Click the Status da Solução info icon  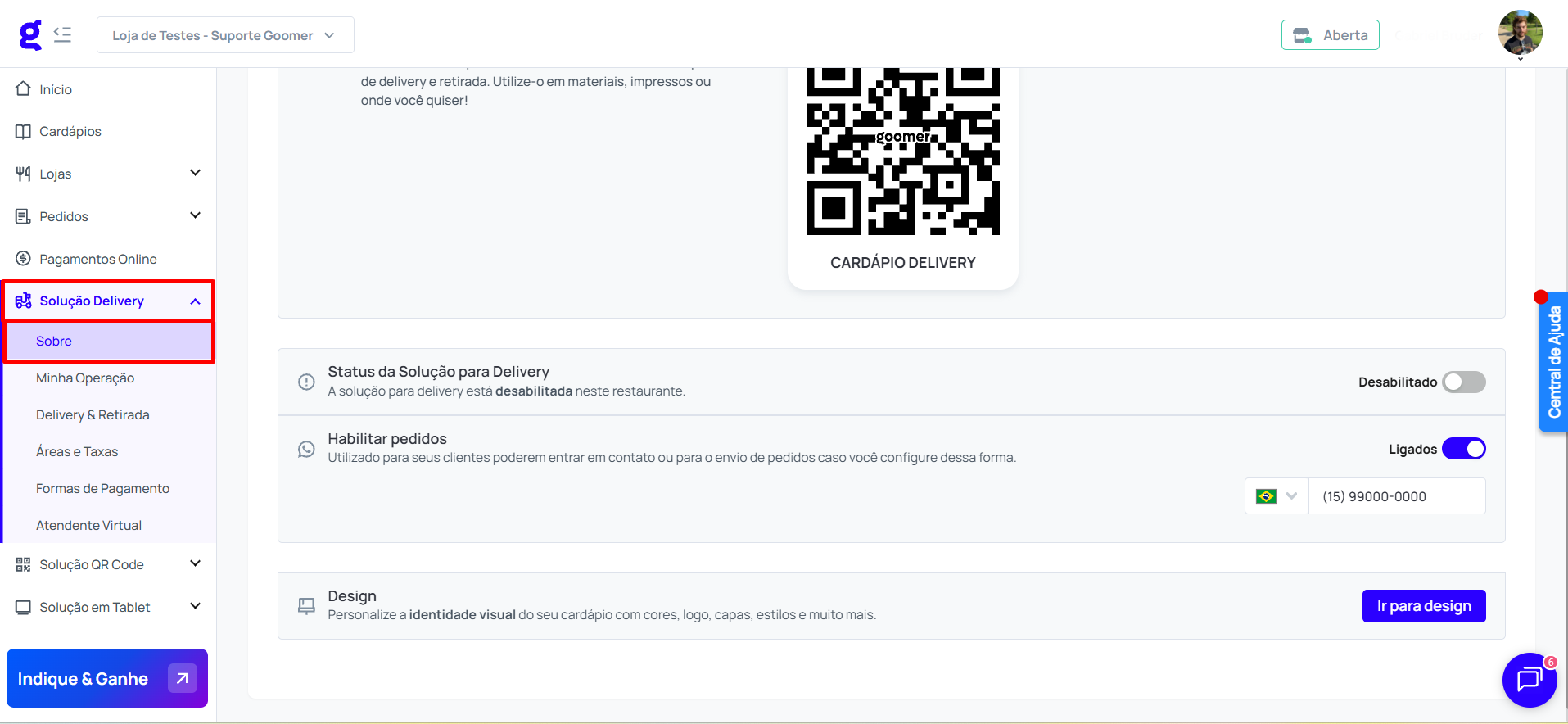click(306, 382)
